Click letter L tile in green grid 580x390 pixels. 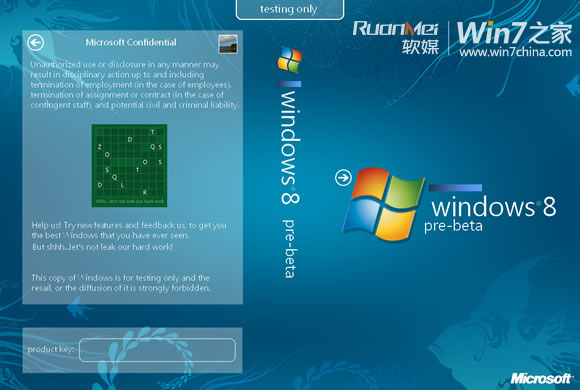(122, 185)
